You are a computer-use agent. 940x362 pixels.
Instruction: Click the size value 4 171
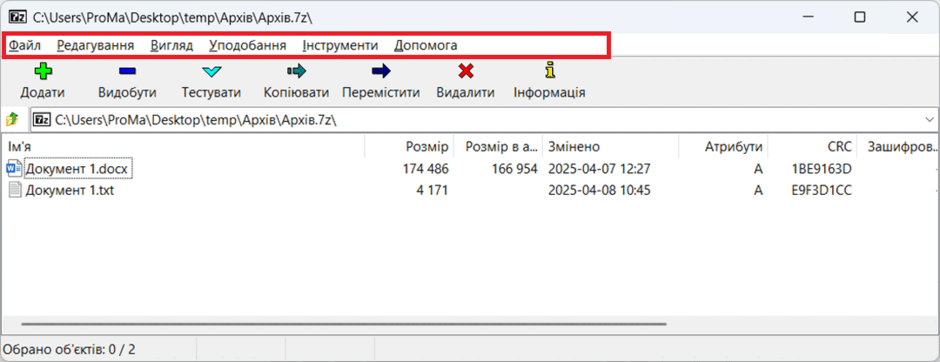[x=433, y=191]
